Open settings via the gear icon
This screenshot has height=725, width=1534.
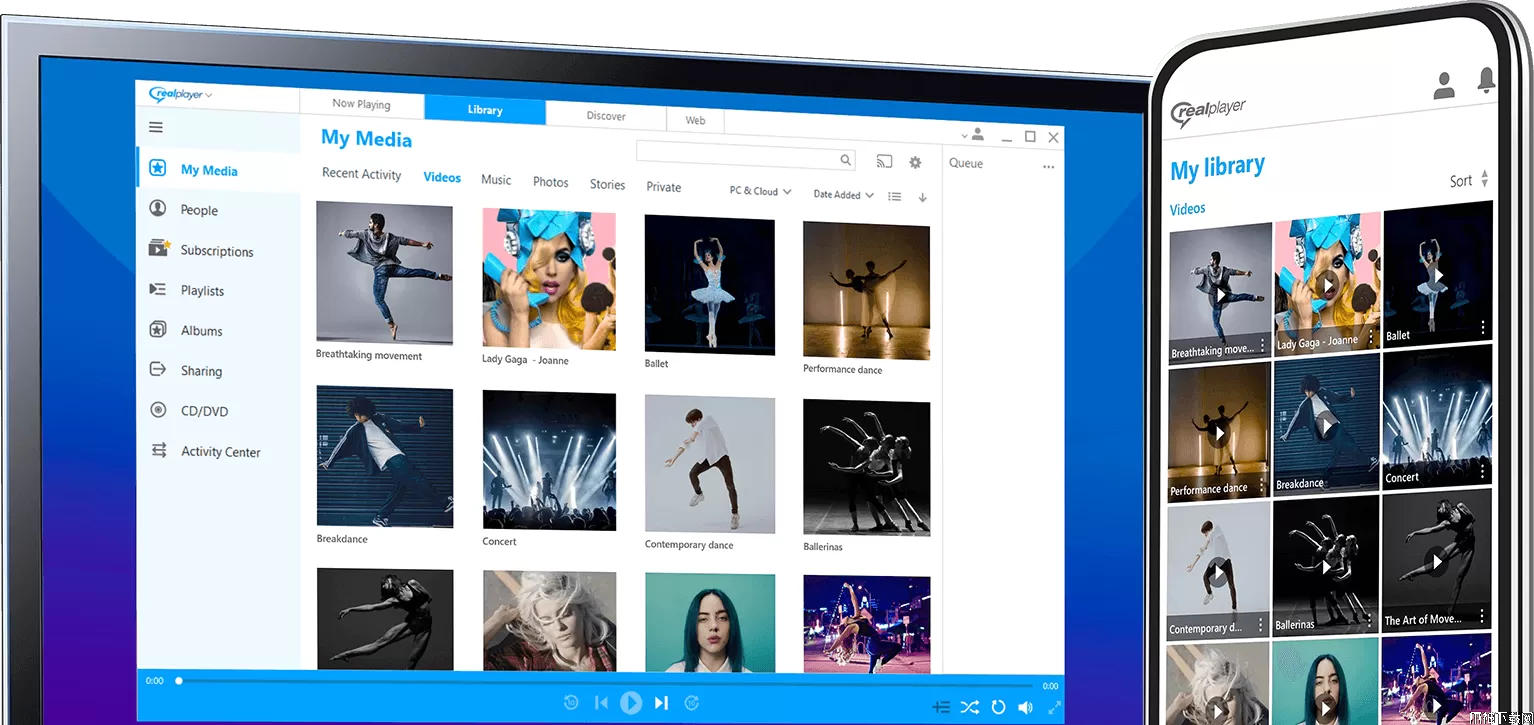click(x=915, y=162)
